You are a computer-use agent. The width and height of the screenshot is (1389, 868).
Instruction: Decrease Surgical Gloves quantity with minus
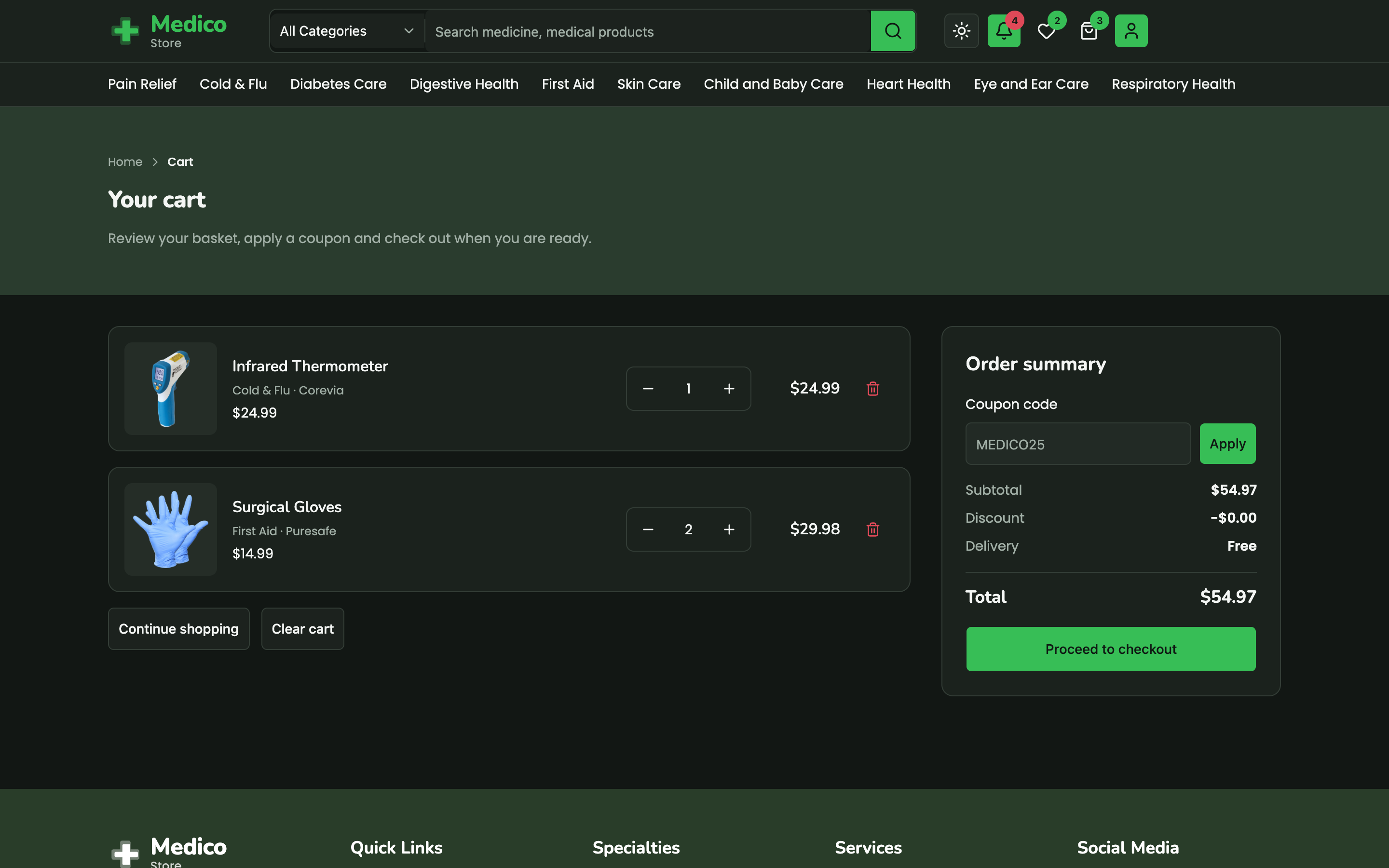click(x=648, y=529)
